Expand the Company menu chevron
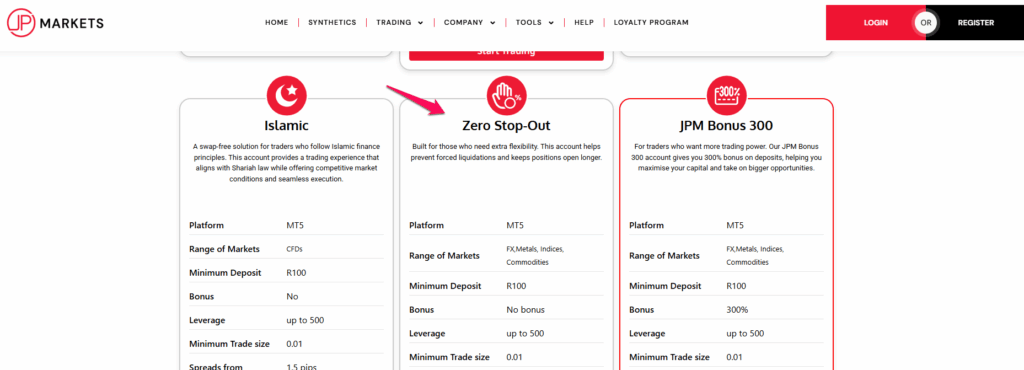The height and width of the screenshot is (370, 1024). pyautogui.click(x=492, y=23)
